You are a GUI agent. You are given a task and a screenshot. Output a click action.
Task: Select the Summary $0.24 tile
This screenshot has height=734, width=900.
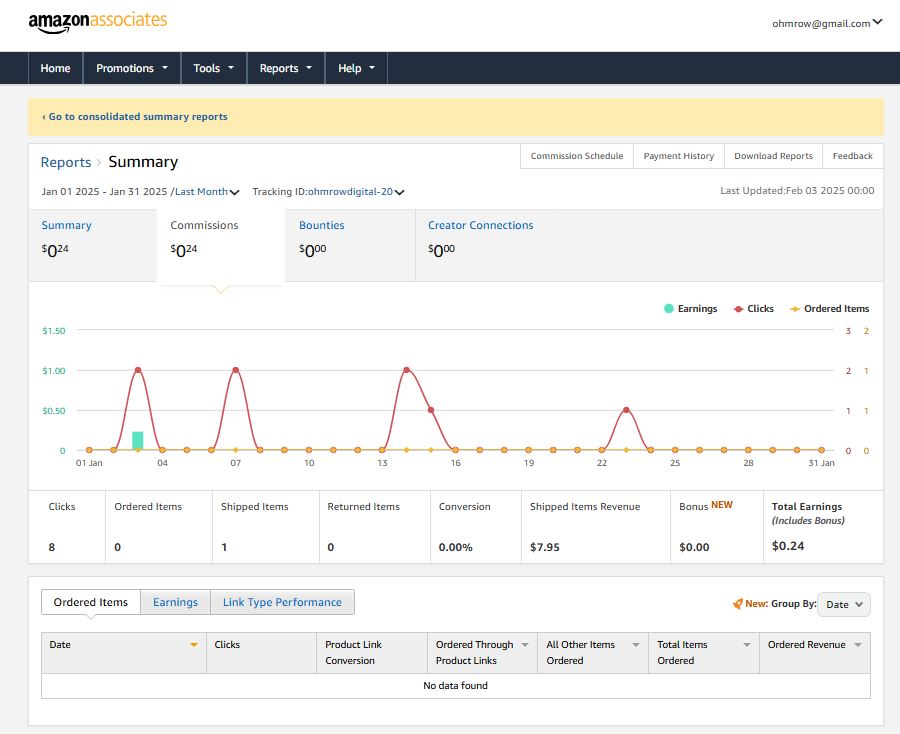92,245
